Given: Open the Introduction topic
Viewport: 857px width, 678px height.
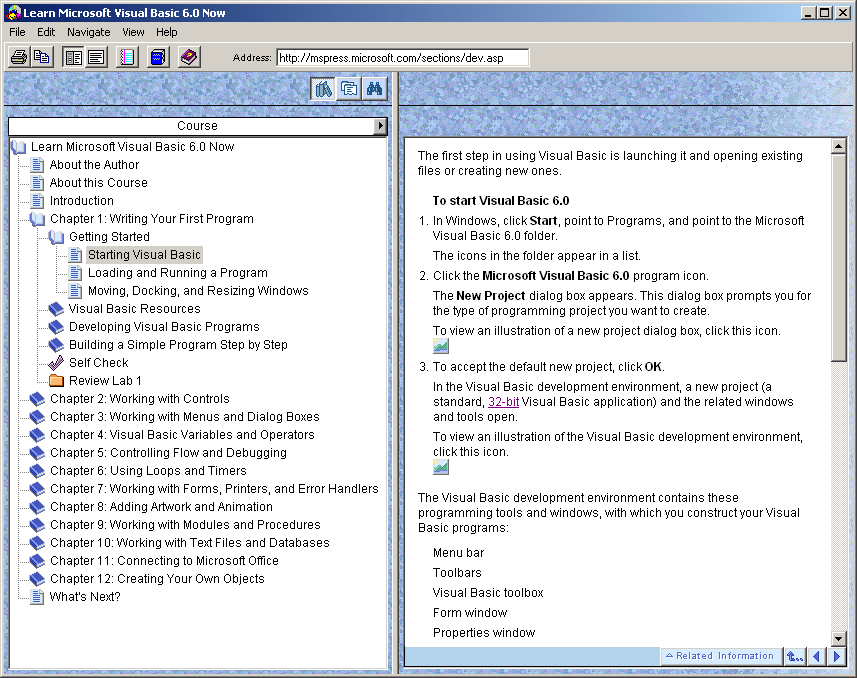Looking at the screenshot, I should coord(81,201).
